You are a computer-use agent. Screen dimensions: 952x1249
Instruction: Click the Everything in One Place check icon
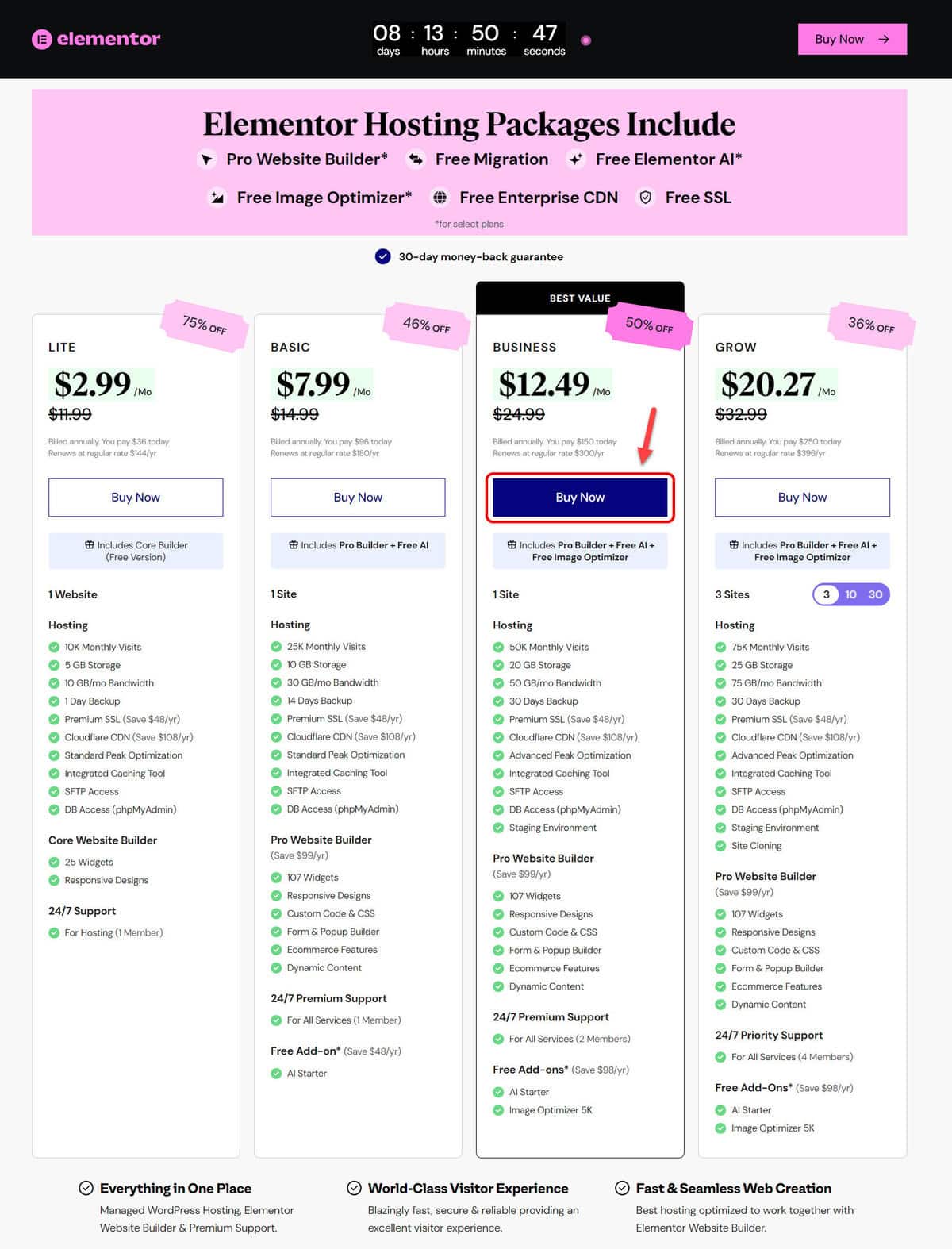[x=86, y=1188]
